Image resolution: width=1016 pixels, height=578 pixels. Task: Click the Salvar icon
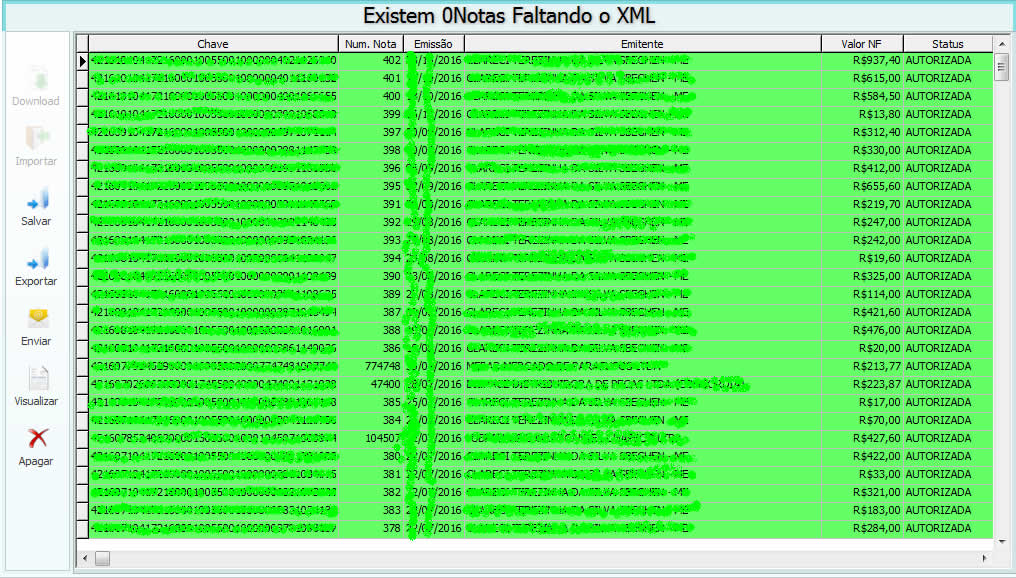tap(37, 199)
